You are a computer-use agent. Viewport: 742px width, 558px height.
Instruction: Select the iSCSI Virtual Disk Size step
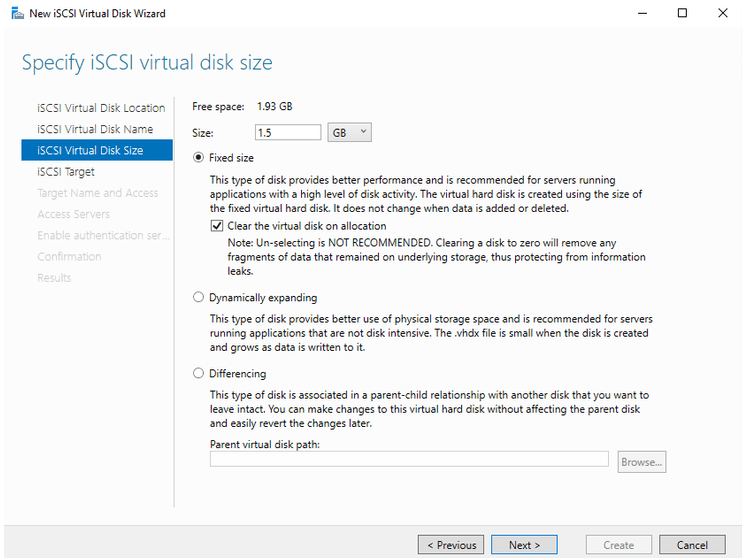click(x=90, y=150)
